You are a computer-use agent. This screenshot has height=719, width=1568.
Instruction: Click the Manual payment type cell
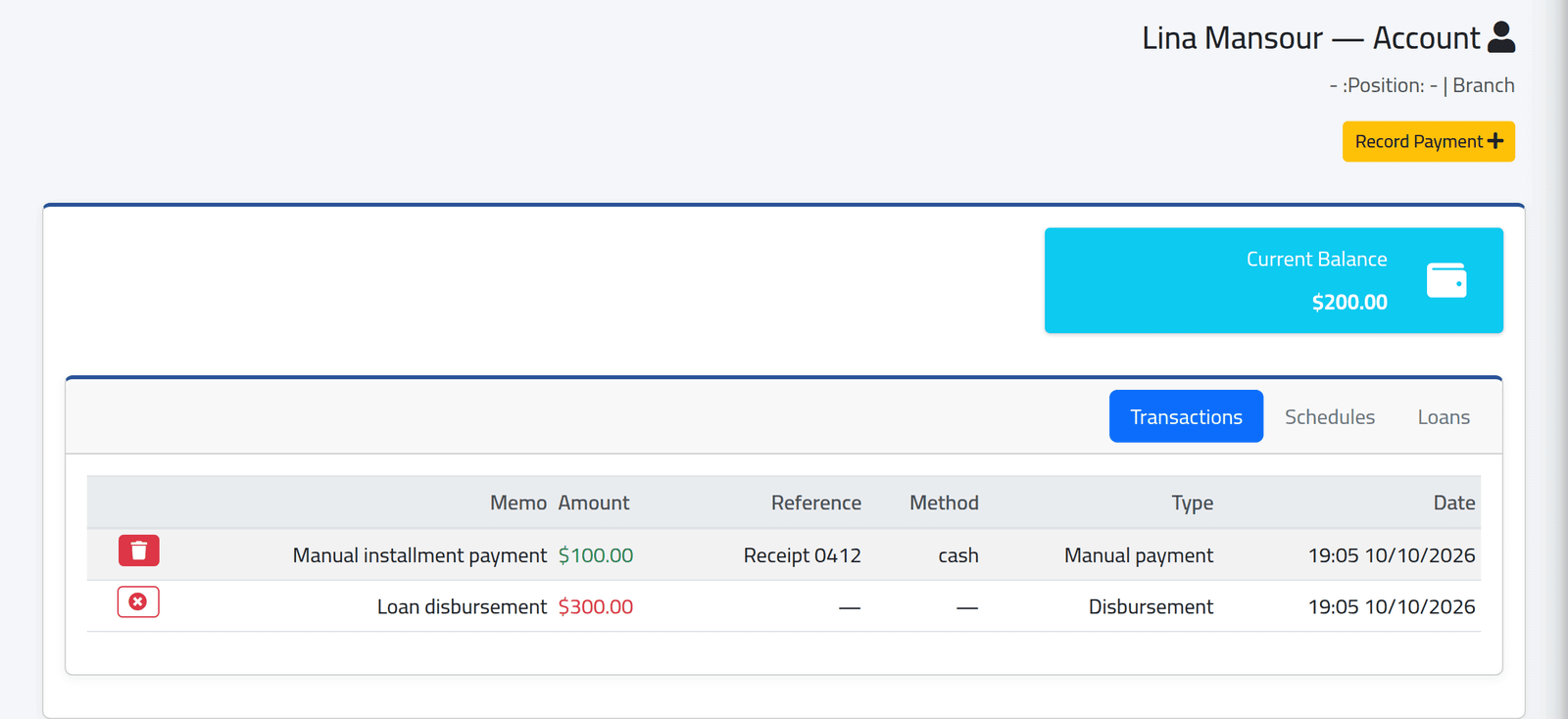tap(1139, 555)
